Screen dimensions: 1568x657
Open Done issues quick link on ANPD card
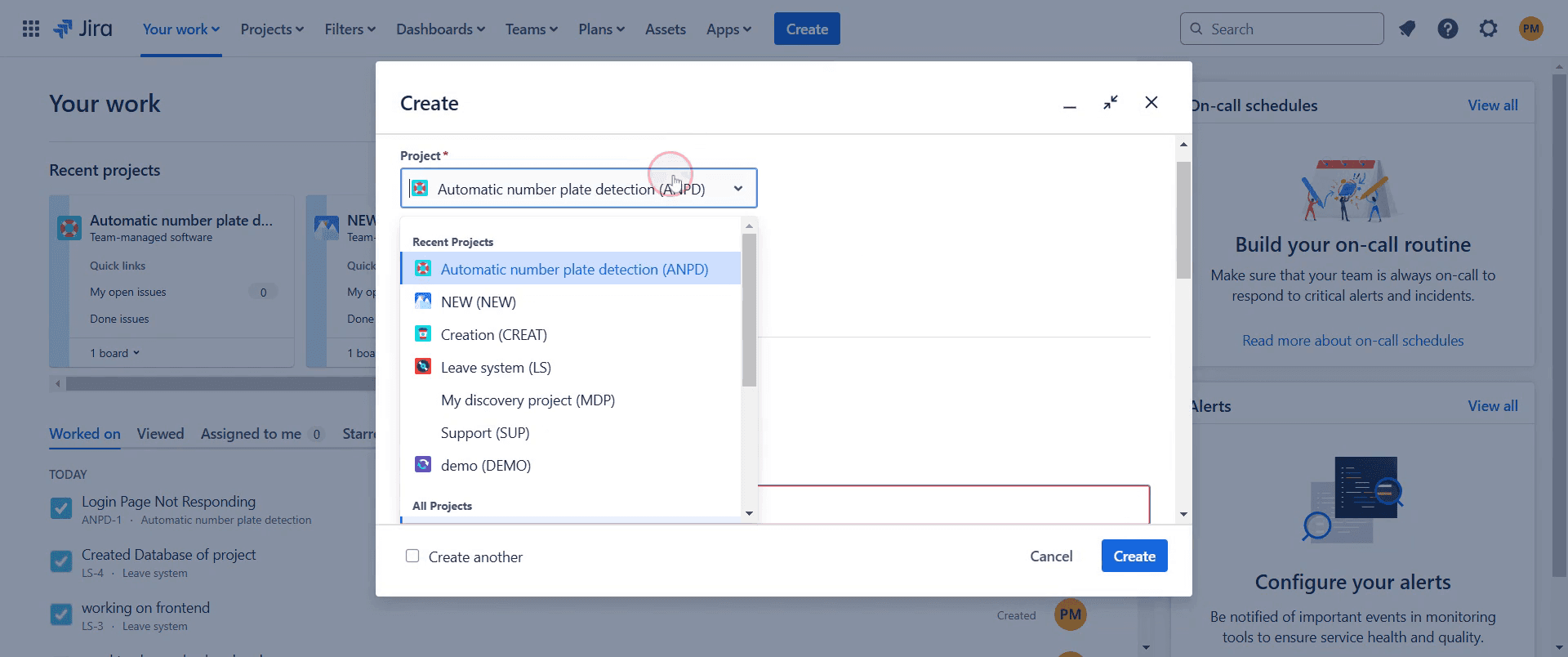point(119,319)
